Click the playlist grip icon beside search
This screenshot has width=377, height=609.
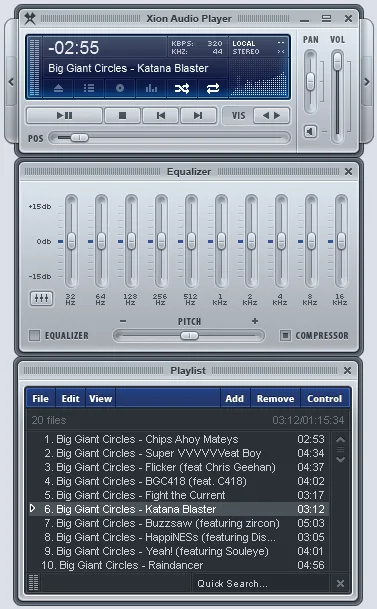[x=33, y=583]
